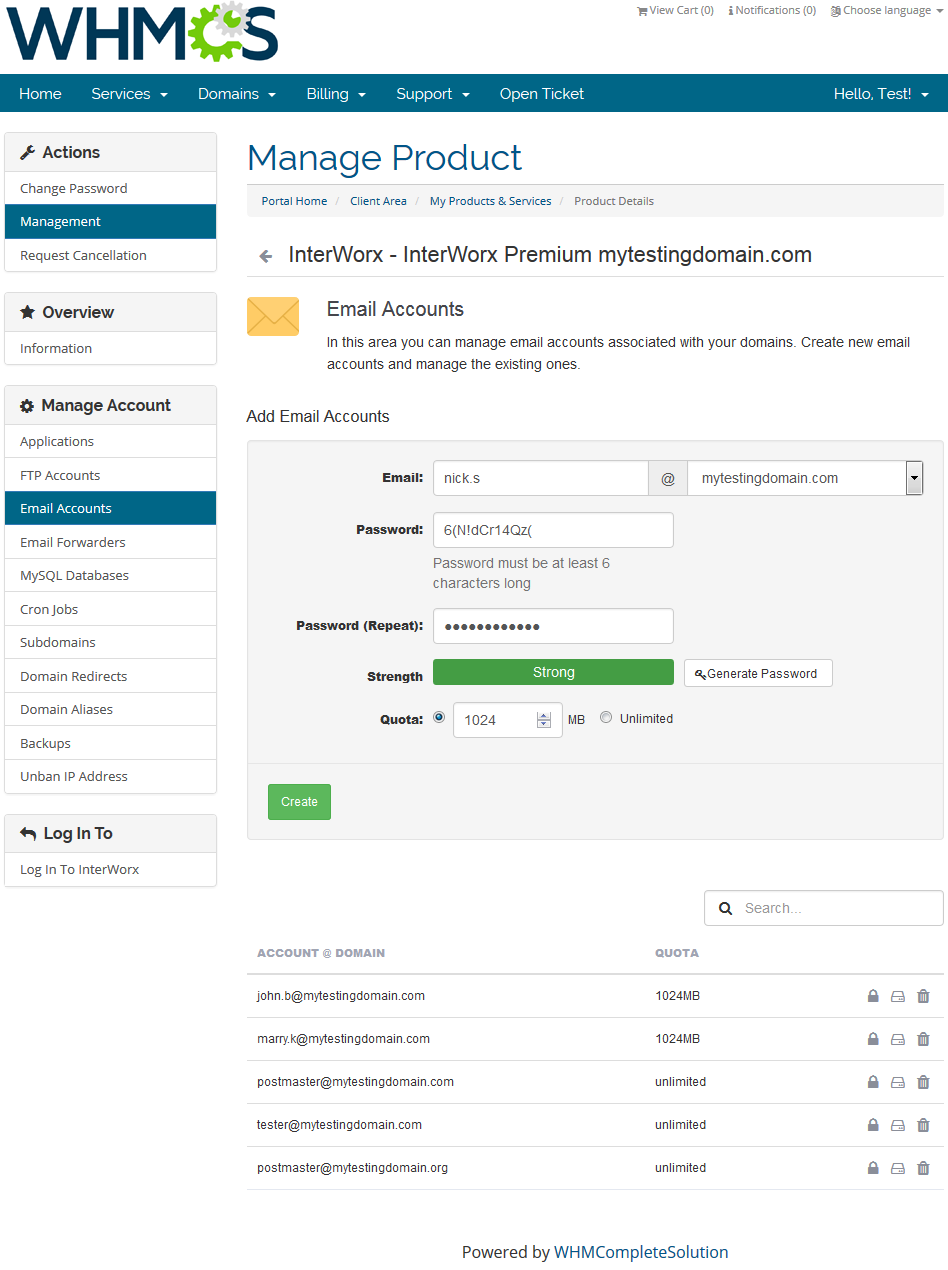
Task: Delete marry.k@mytestingdomain.com with trash icon
Action: (923, 1039)
